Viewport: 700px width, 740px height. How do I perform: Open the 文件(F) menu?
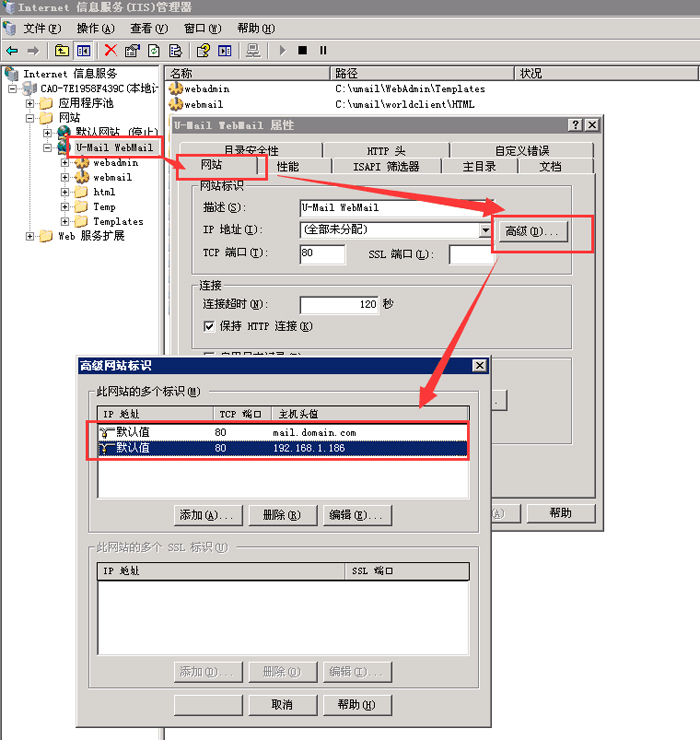click(x=42, y=28)
